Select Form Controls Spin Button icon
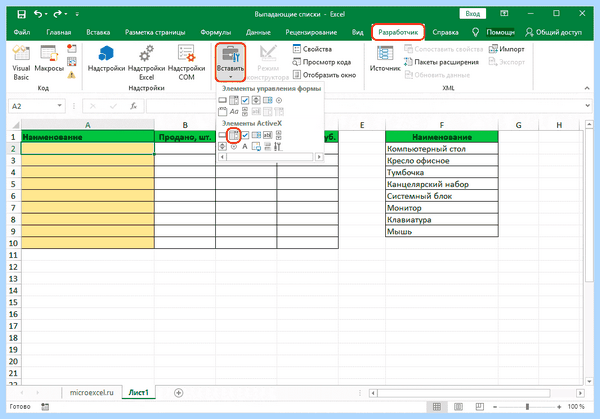The width and height of the screenshot is (600, 419). (x=256, y=100)
